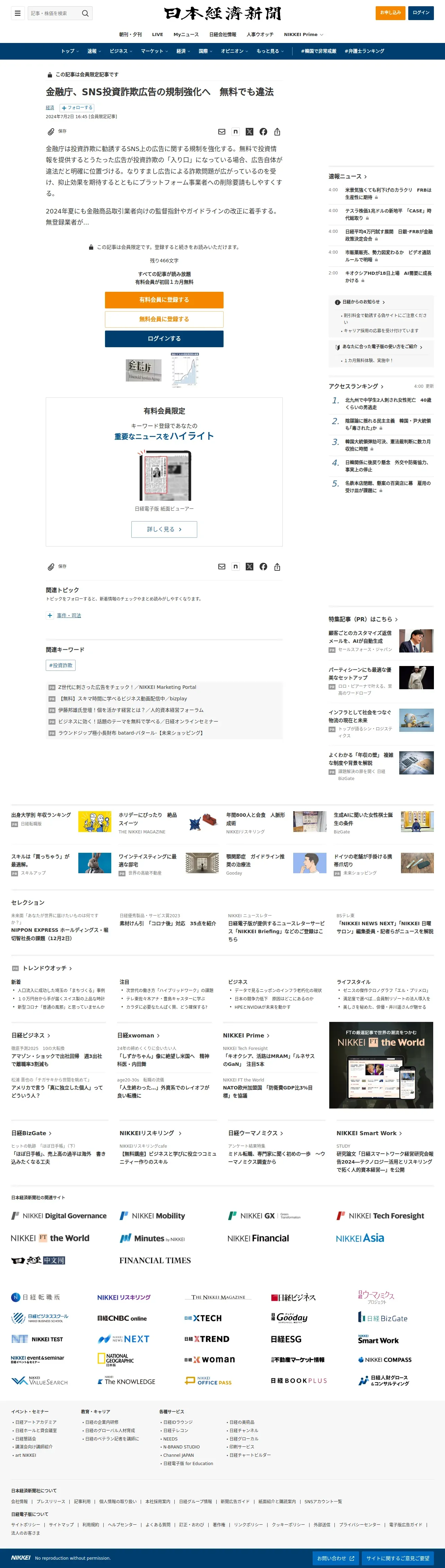Click the search magnifier icon
Viewport: 445px width, 1568px height.
coord(85,13)
